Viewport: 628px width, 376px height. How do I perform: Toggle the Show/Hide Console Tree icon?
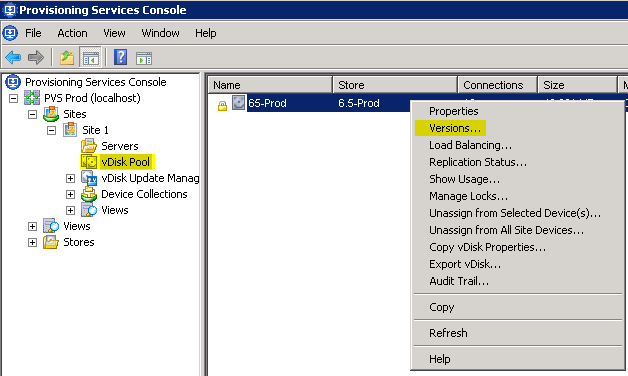pos(91,58)
